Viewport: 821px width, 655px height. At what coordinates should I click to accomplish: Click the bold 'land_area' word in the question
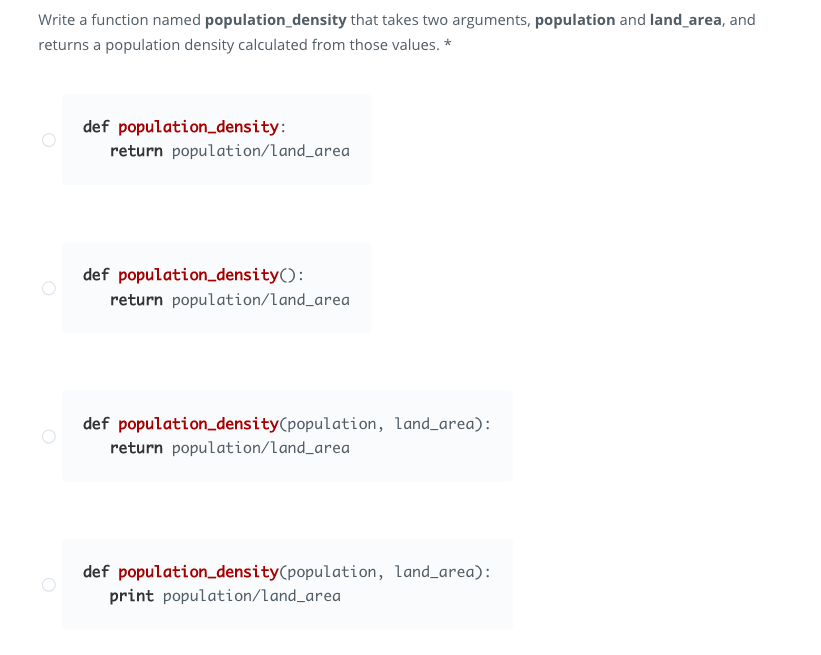685,20
